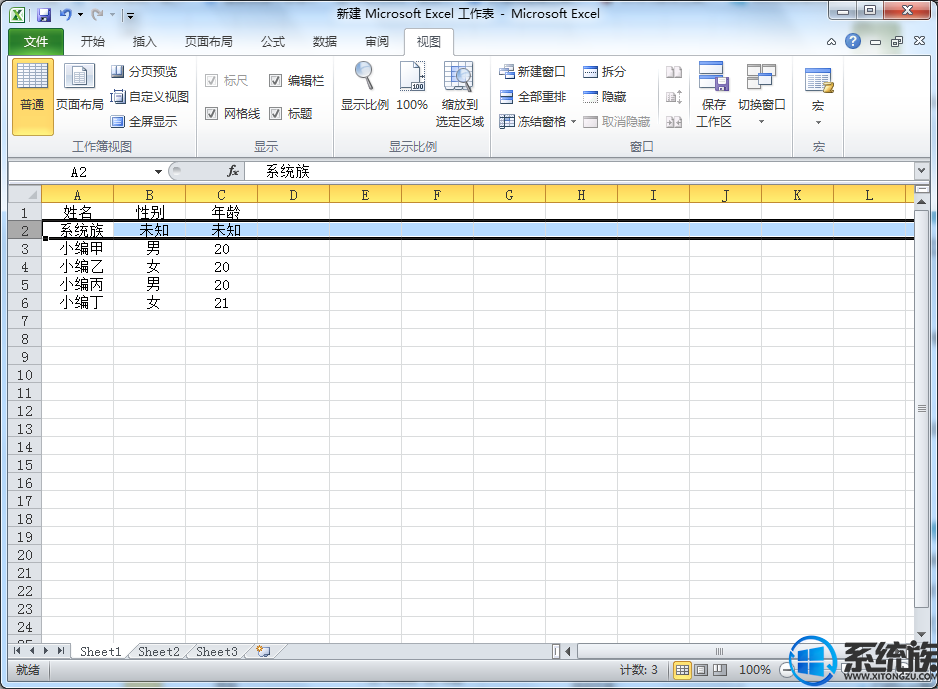Viewport: 938px width, 689px height.
Task: Switch to the 开始 Home tab
Action: point(93,42)
